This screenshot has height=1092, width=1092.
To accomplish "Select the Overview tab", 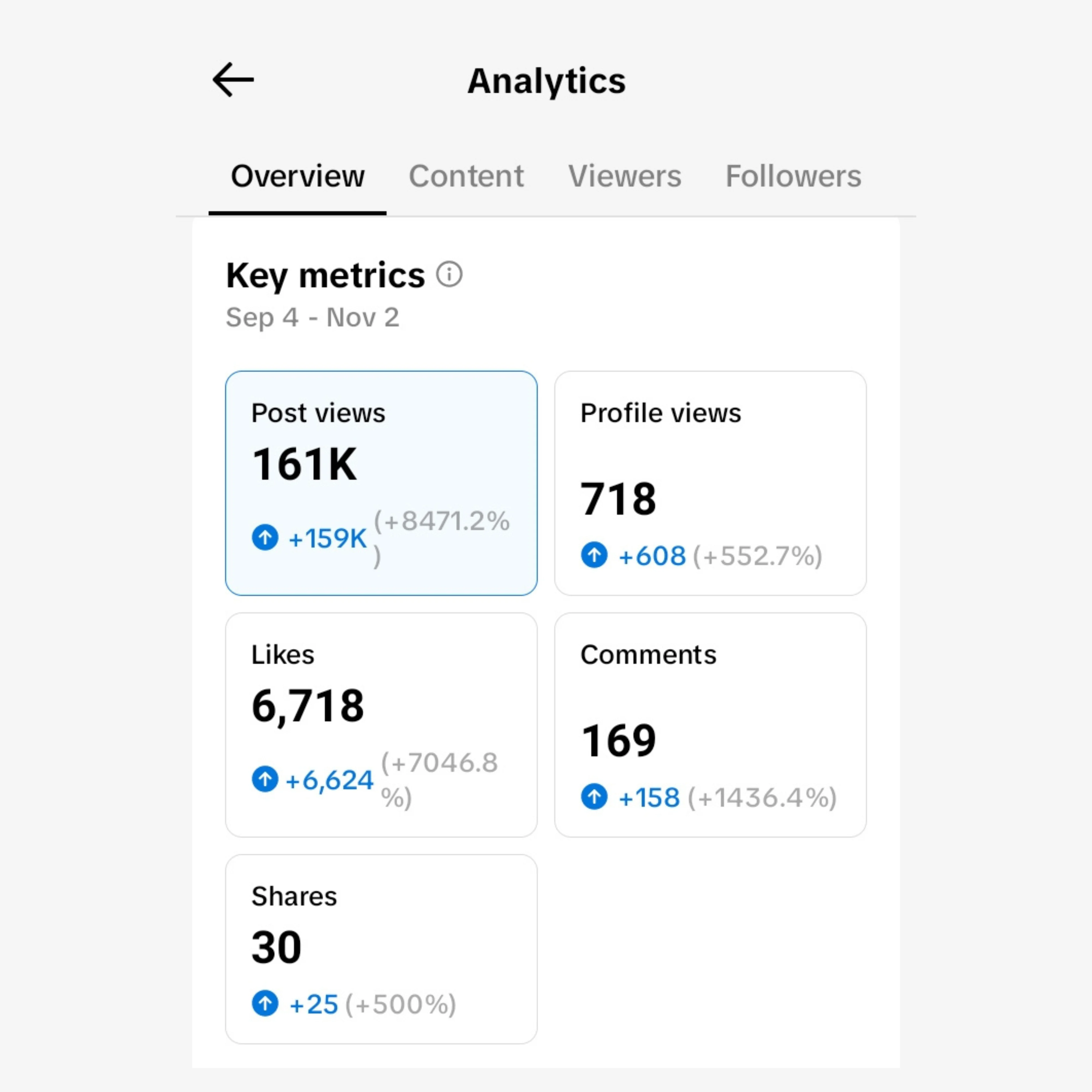I will click(x=297, y=176).
